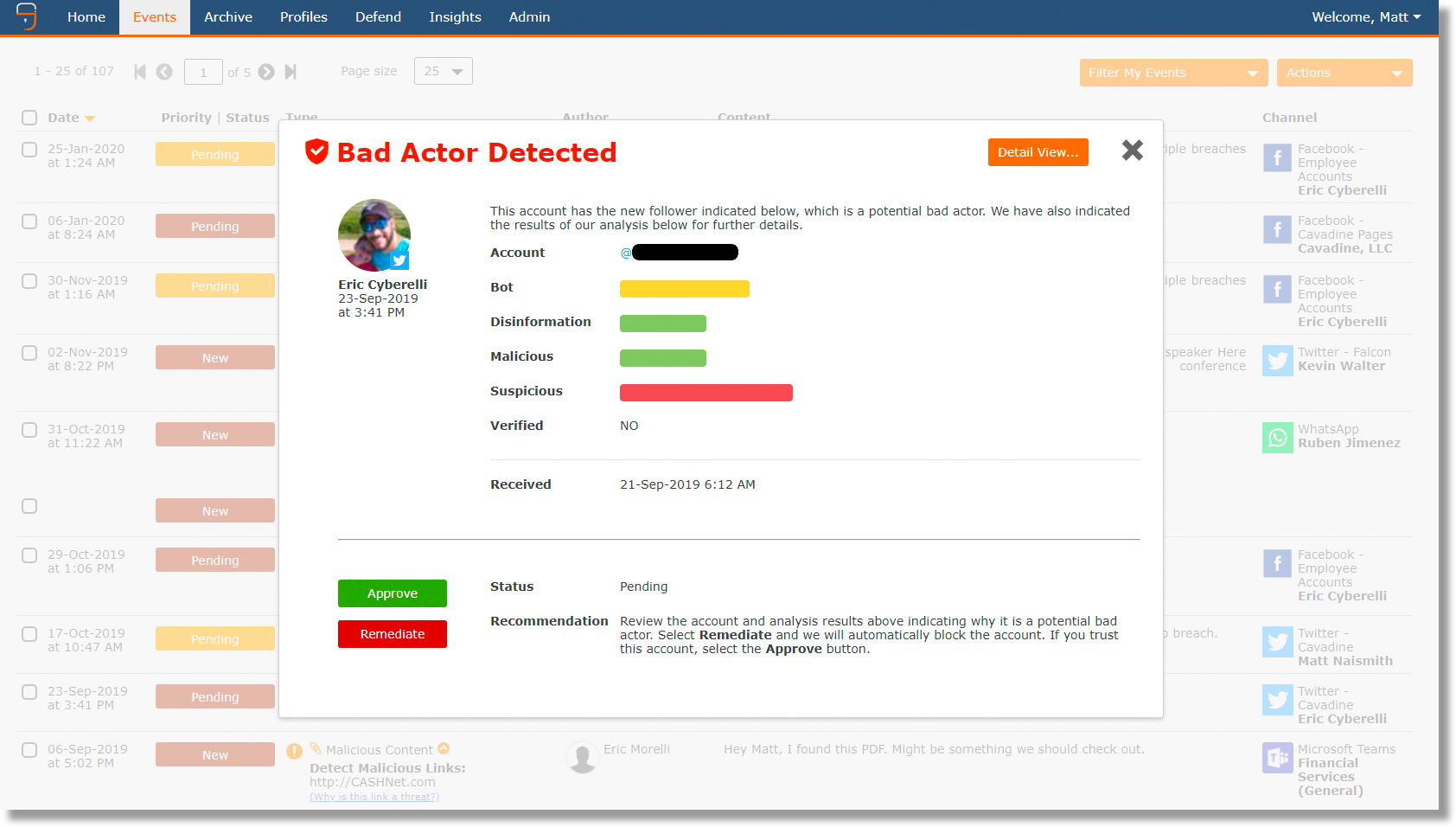
Task: Select checkbox for 17-Oct-2019 event
Action: (29, 634)
